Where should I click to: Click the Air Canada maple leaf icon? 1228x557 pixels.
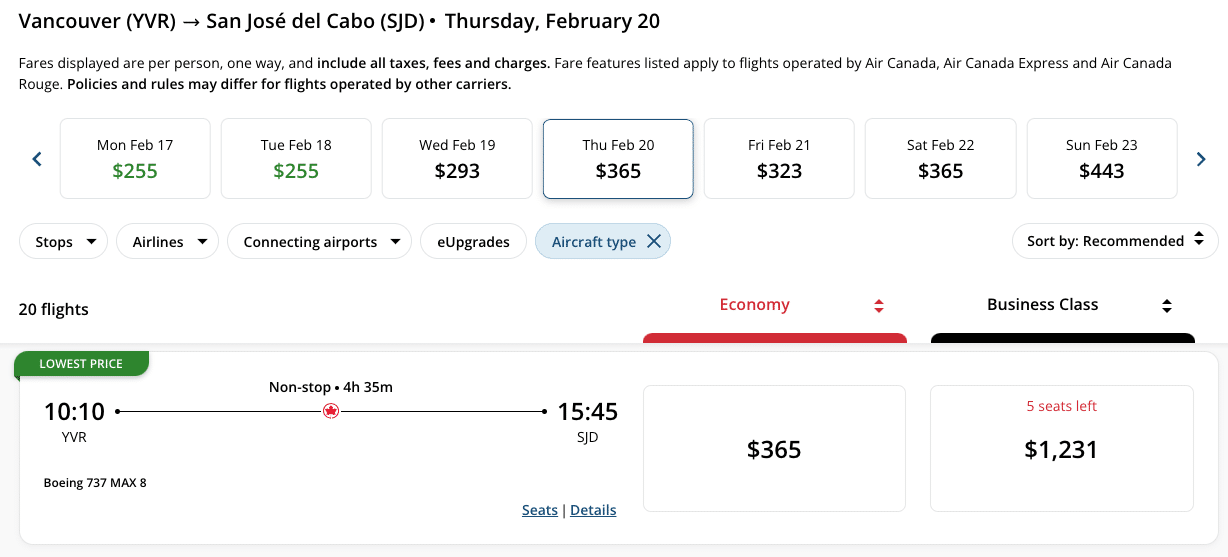pos(331,411)
